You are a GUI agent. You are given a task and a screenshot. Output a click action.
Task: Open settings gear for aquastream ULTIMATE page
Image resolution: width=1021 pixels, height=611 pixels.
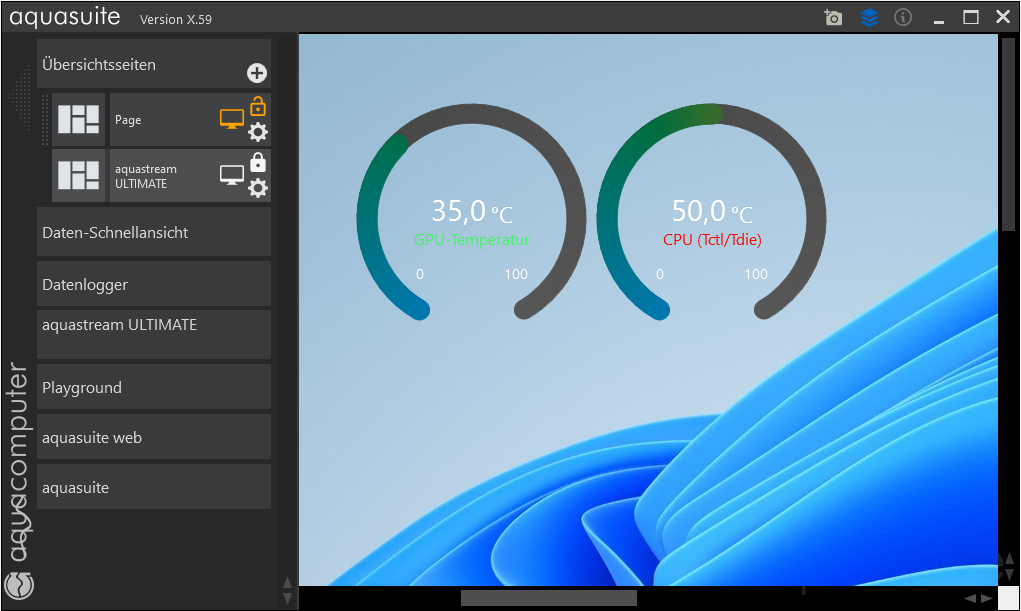(258, 188)
